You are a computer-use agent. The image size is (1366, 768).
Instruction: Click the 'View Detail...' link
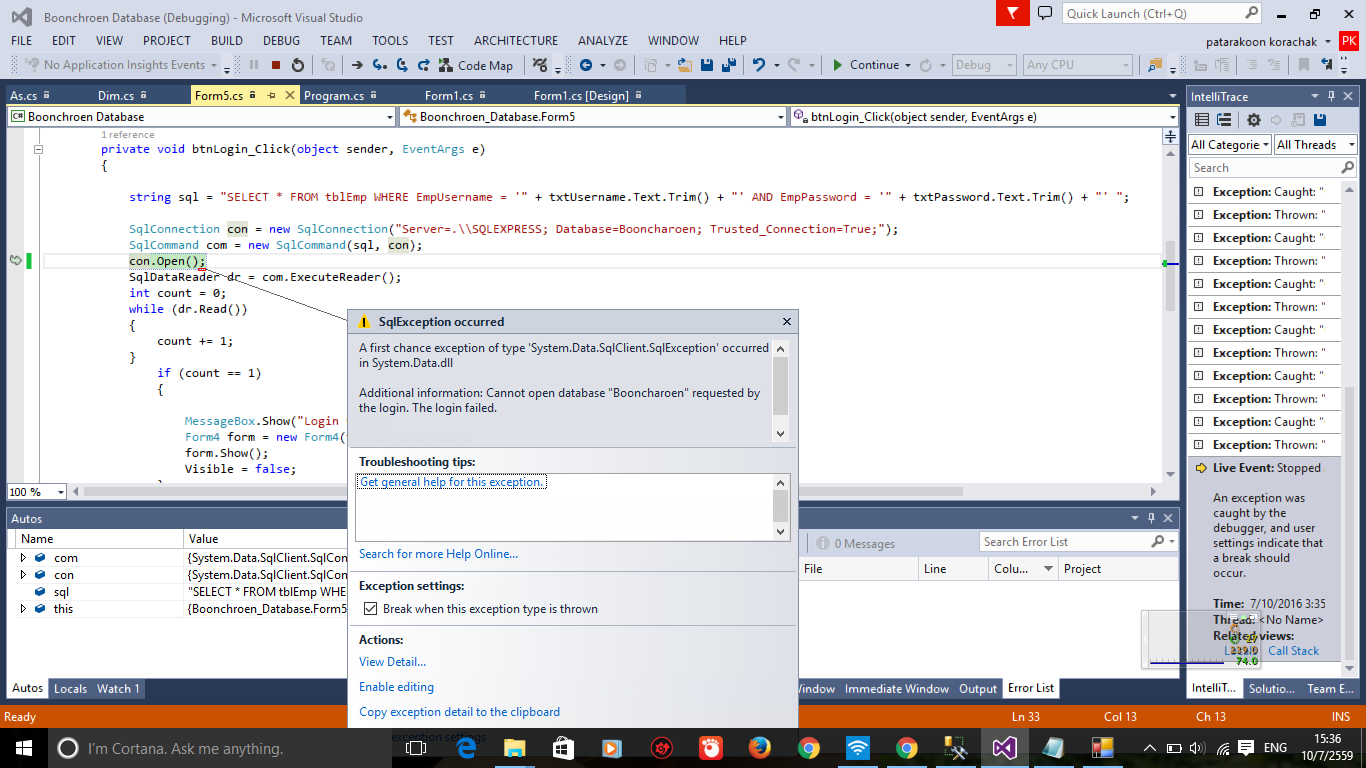pyautogui.click(x=392, y=661)
